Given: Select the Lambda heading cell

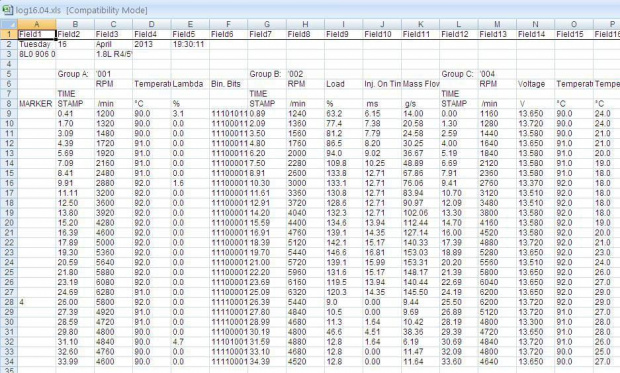Looking at the screenshot, I should point(190,84).
